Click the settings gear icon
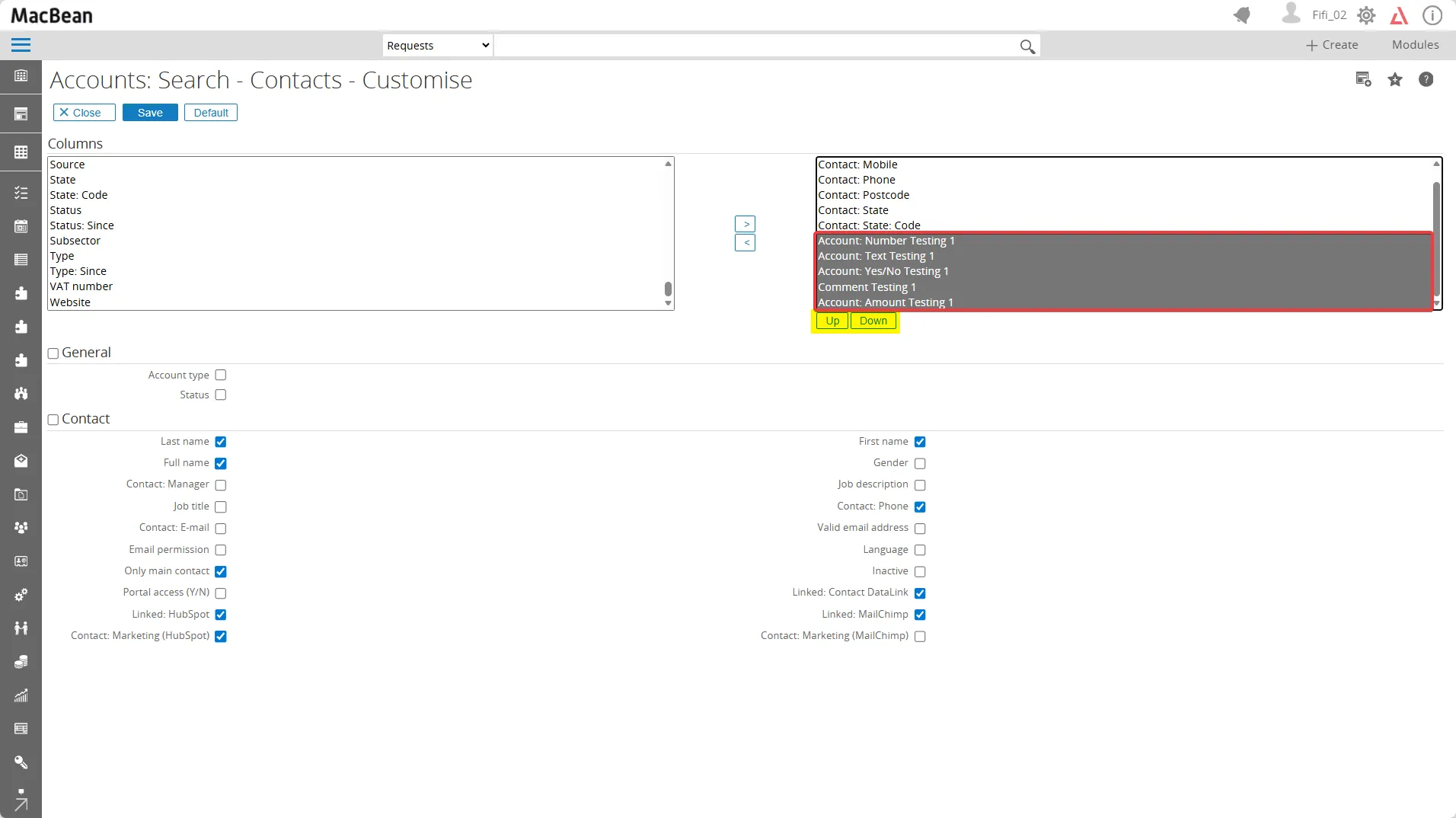Image resolution: width=1456 pixels, height=818 pixels. [1366, 15]
